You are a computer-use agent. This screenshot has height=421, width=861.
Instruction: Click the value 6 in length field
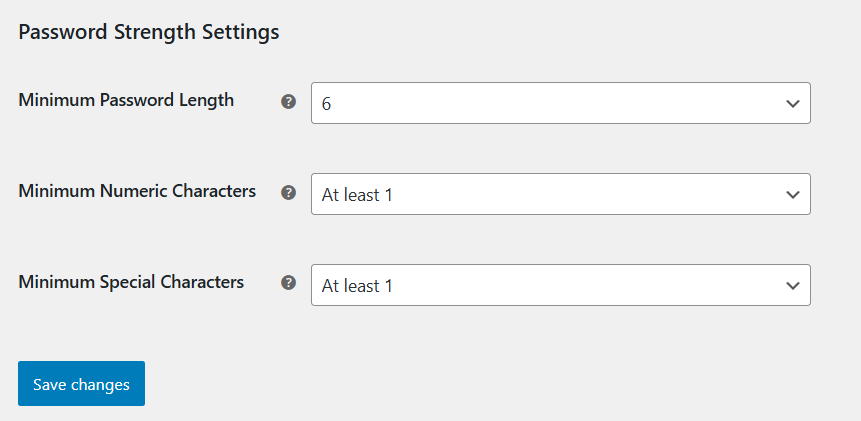(x=327, y=104)
